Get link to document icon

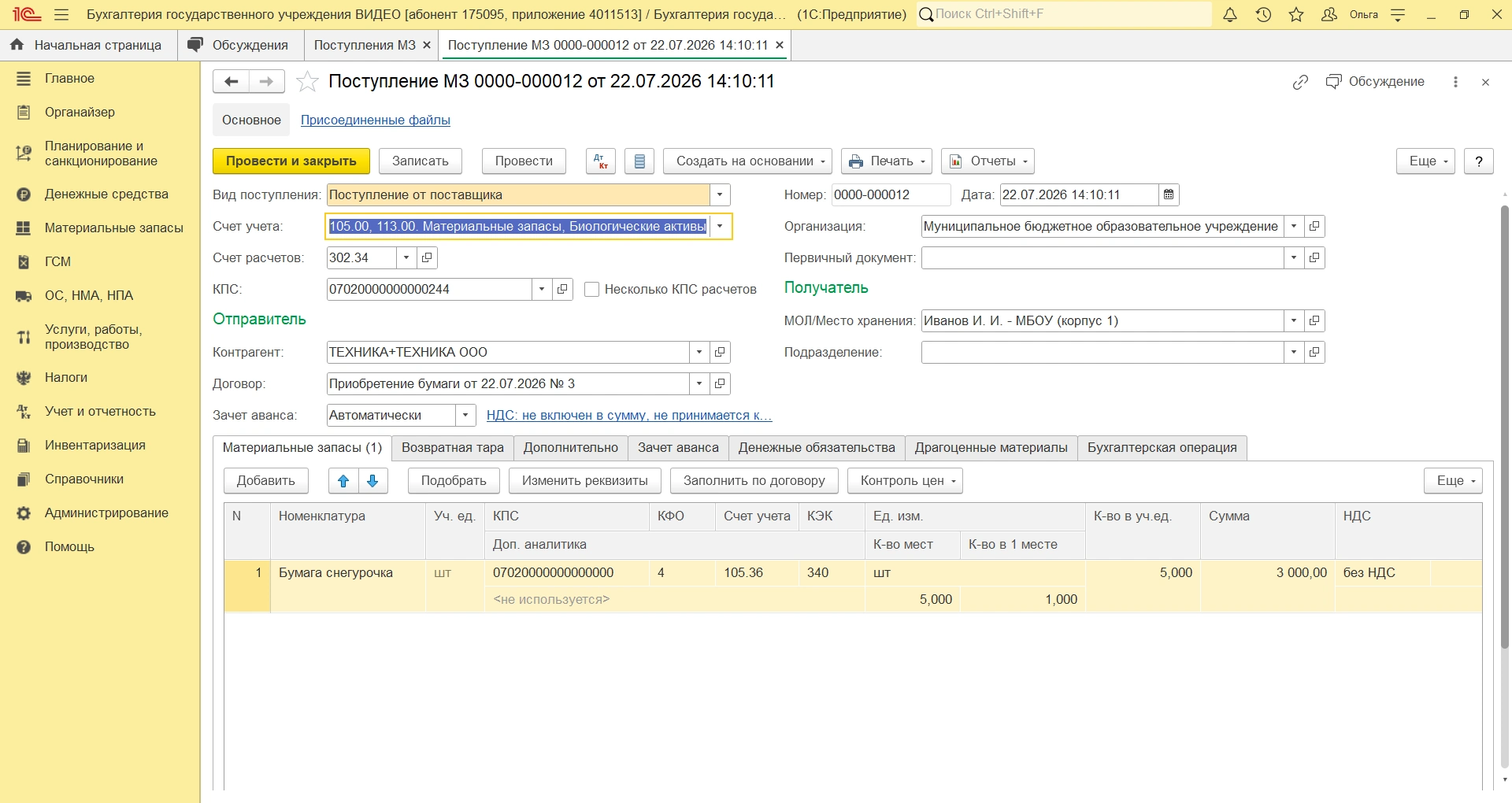[x=1300, y=82]
